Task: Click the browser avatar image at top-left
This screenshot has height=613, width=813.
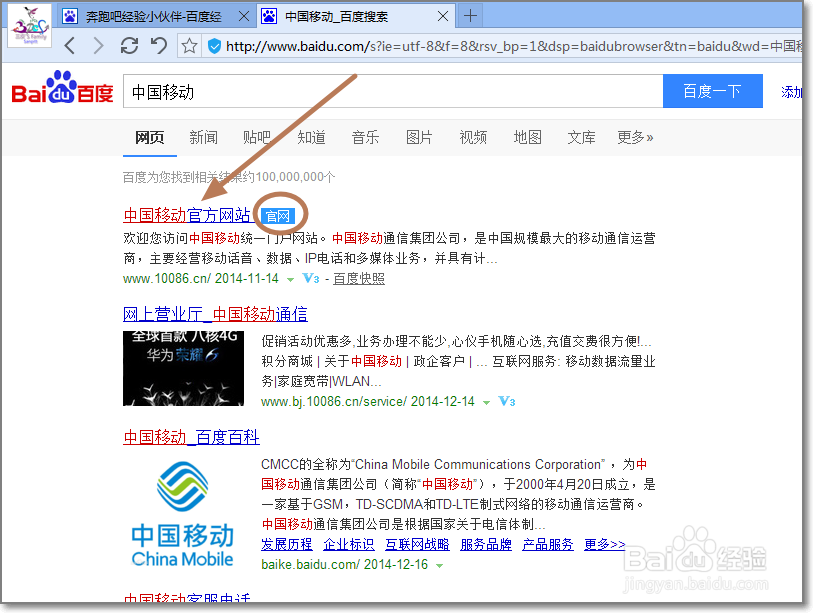Action: (x=30, y=25)
